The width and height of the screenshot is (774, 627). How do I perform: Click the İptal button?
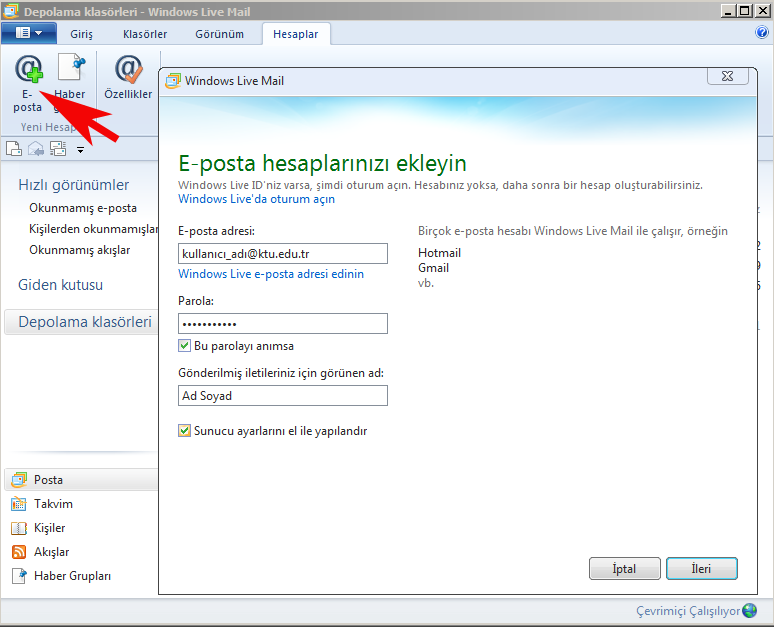tap(624, 569)
